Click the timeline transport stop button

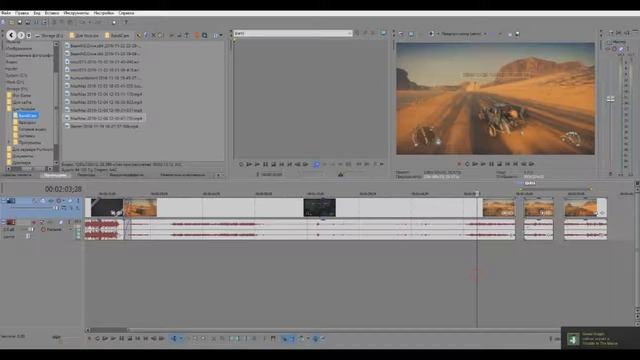[130, 338]
